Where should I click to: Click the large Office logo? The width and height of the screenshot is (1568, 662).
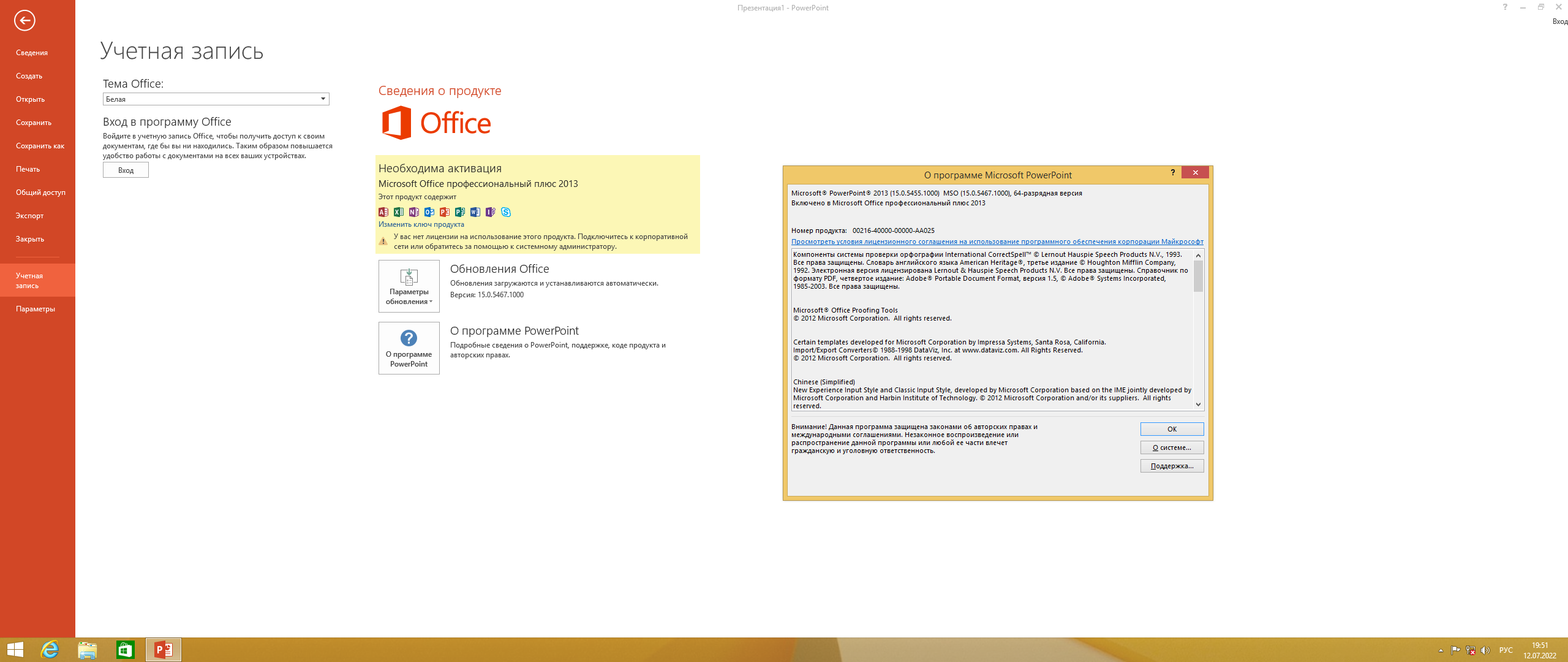[436, 123]
